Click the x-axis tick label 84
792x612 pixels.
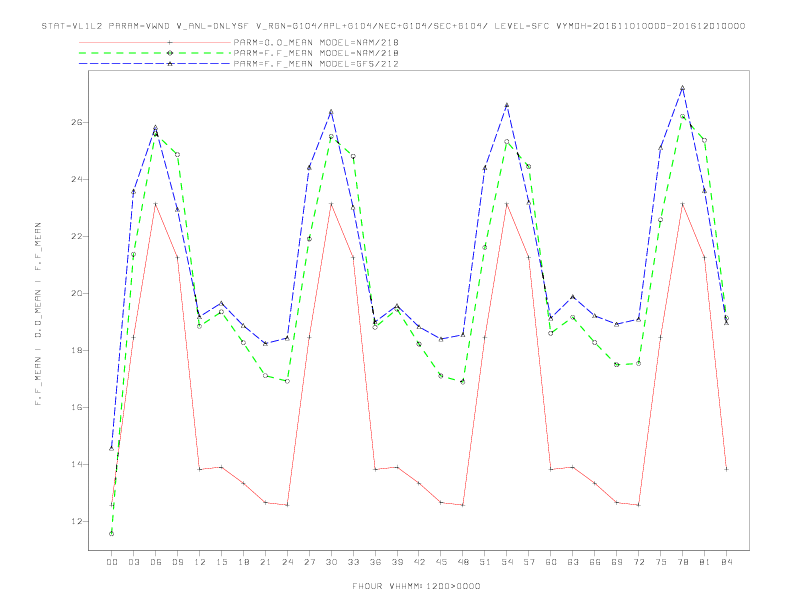[x=726, y=562]
